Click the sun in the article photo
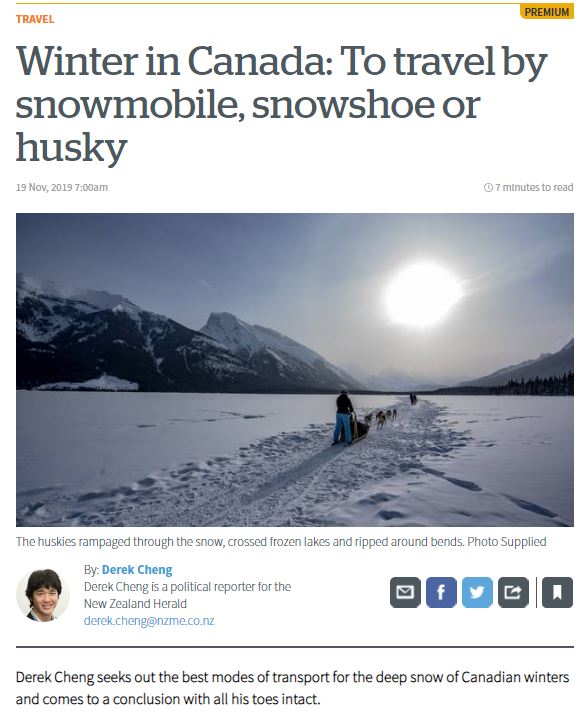The height and width of the screenshot is (719, 580). click(x=421, y=296)
